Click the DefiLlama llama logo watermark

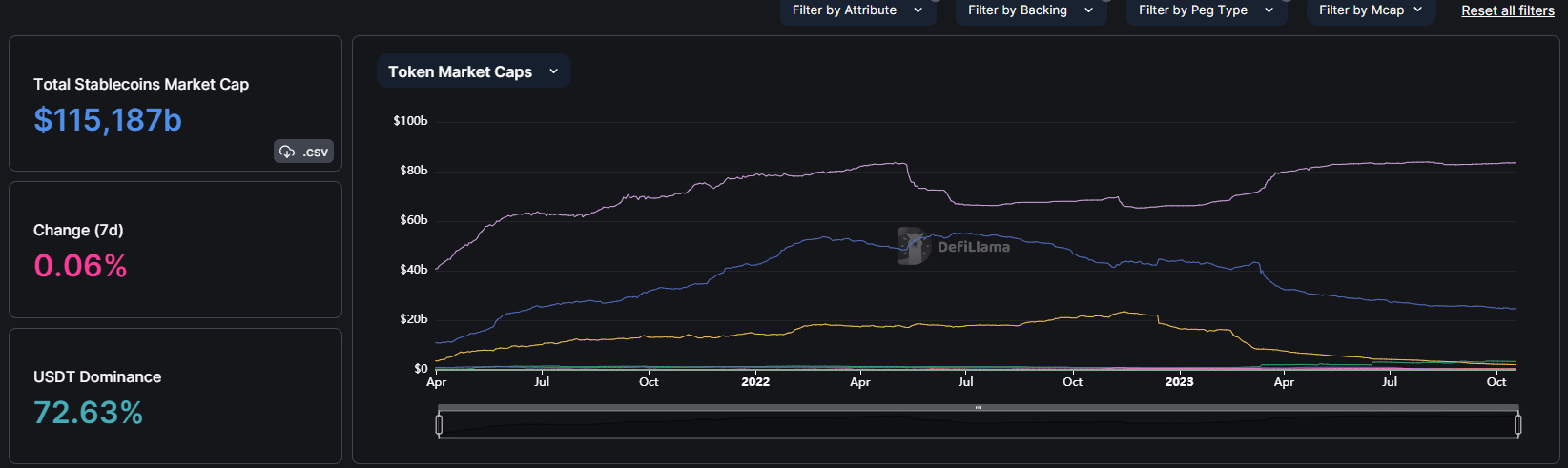pos(914,246)
